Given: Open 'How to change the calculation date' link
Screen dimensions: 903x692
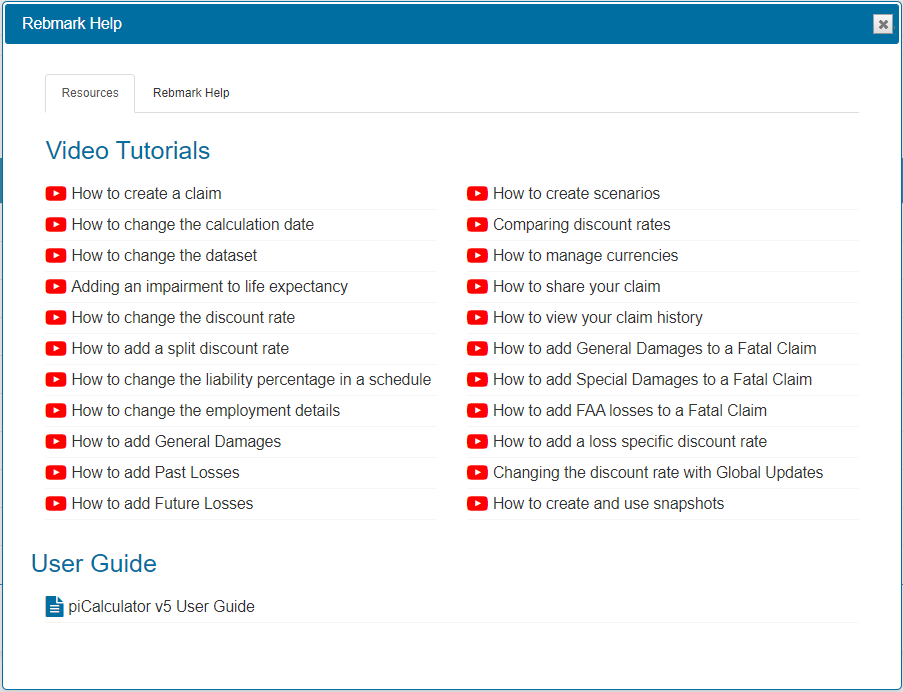Looking at the screenshot, I should point(192,225).
